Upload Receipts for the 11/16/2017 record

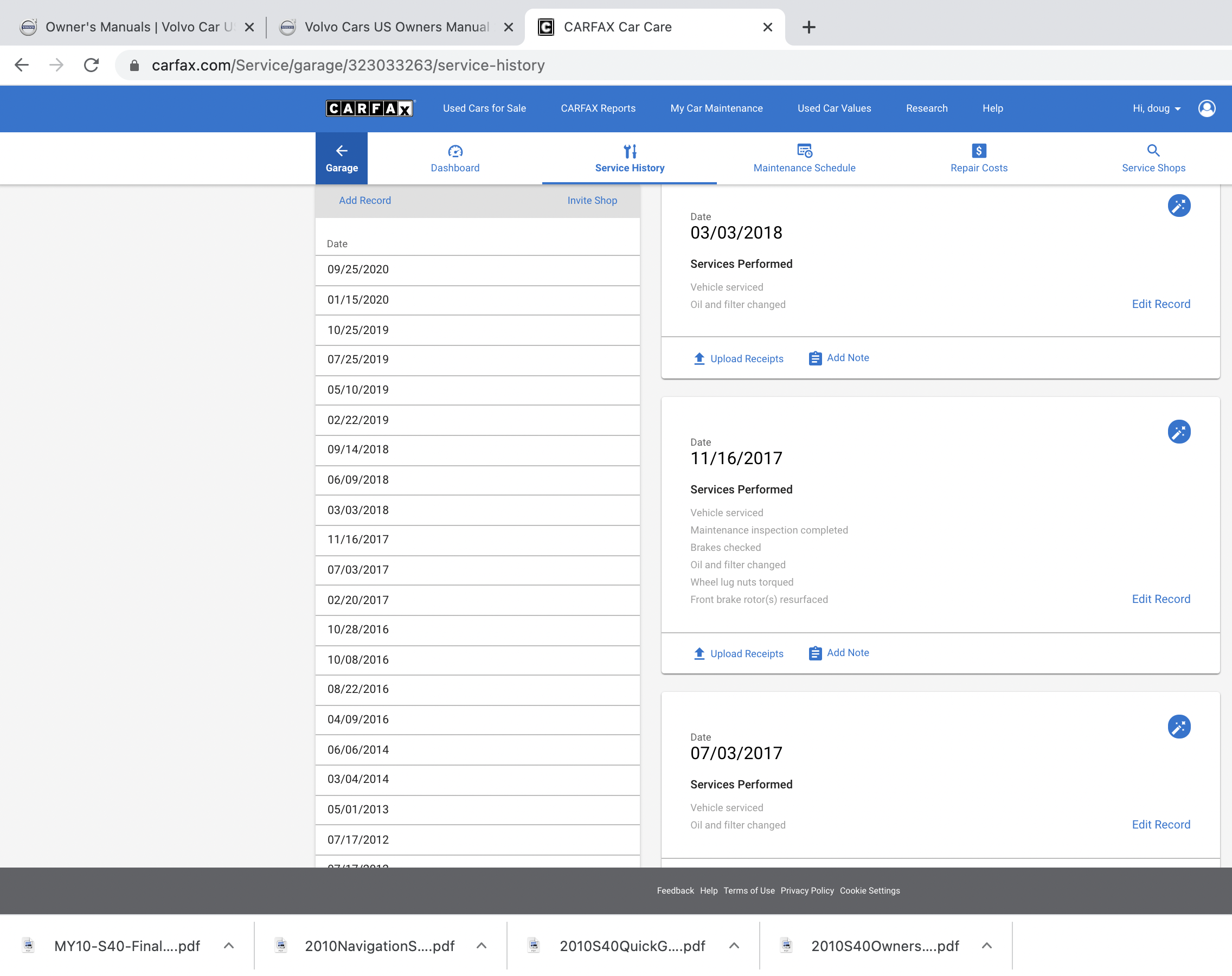click(739, 653)
